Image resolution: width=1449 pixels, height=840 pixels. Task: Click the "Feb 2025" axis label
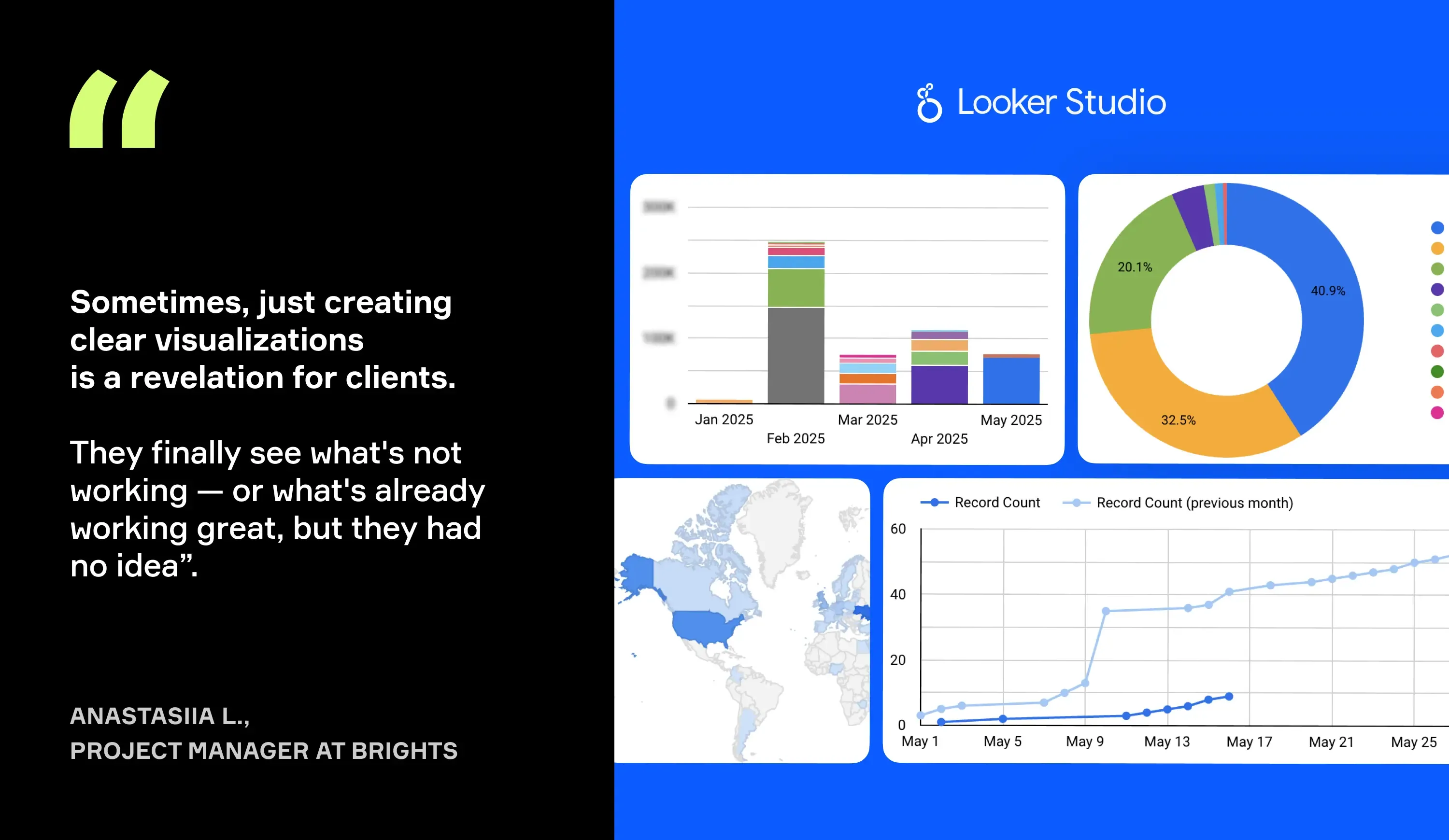(x=796, y=438)
